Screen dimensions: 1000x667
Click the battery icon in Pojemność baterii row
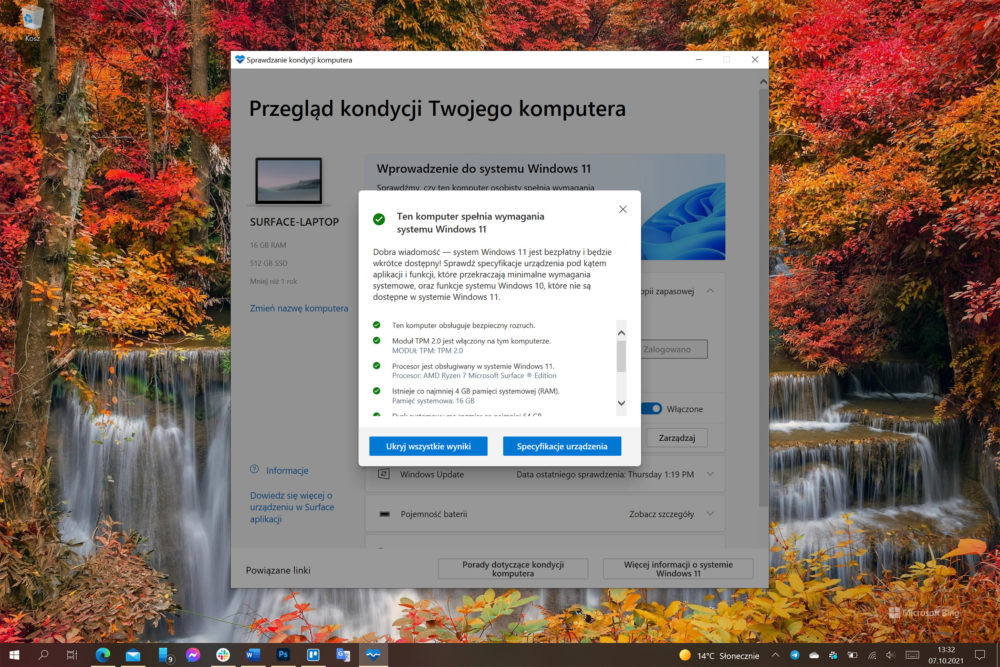pos(385,514)
